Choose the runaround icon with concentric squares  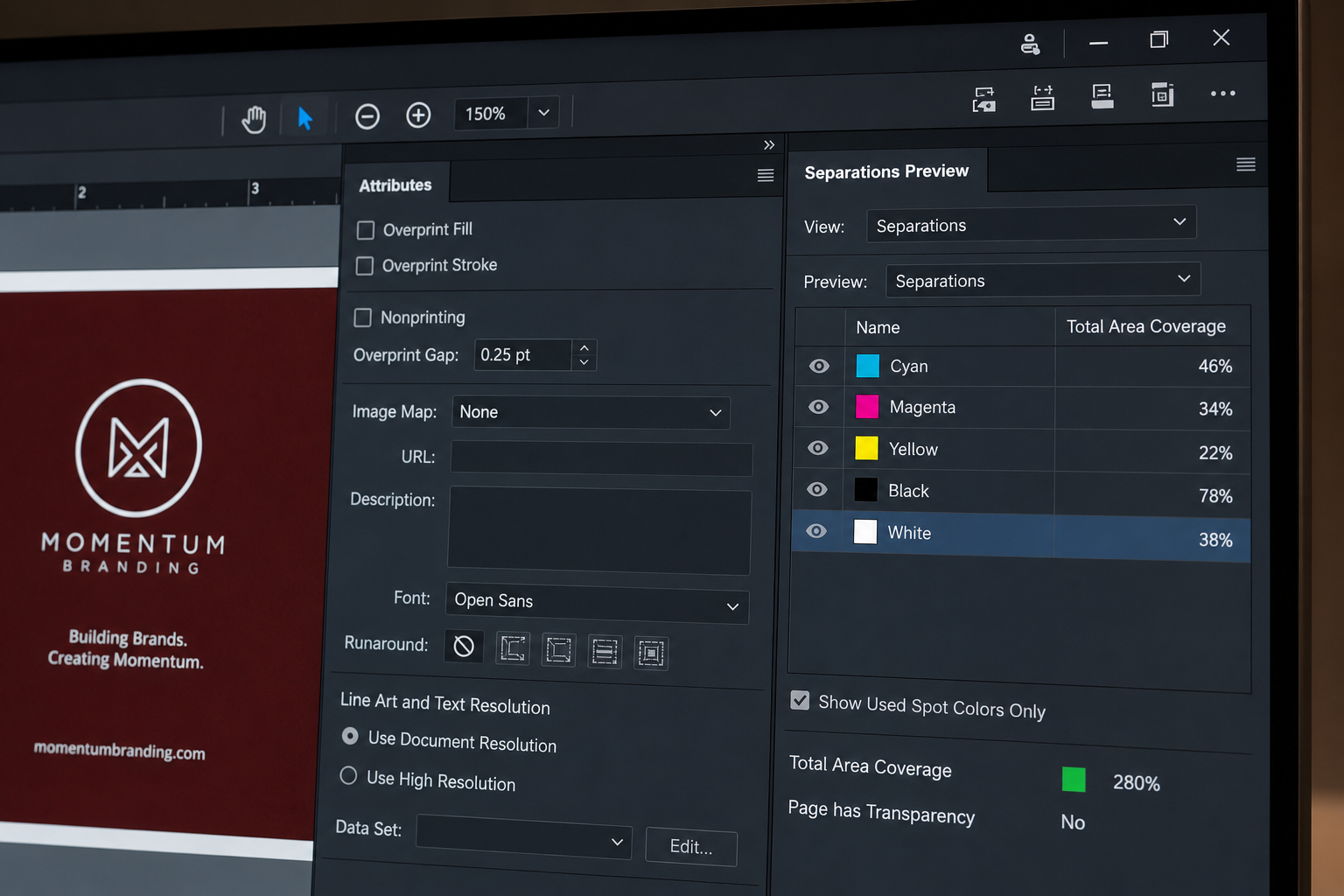tap(651, 654)
